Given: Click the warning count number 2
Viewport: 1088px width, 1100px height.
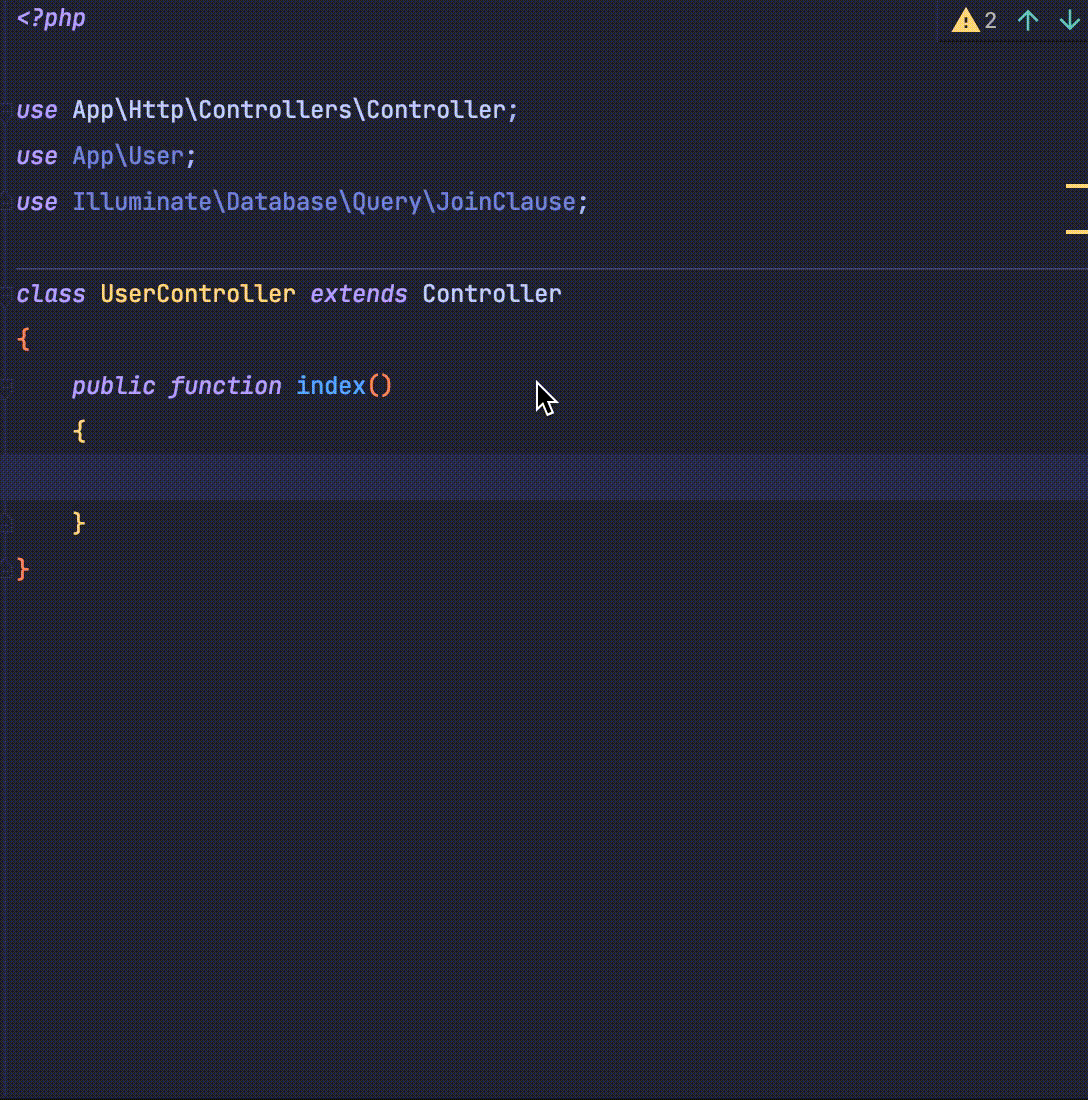Looking at the screenshot, I should point(990,19).
